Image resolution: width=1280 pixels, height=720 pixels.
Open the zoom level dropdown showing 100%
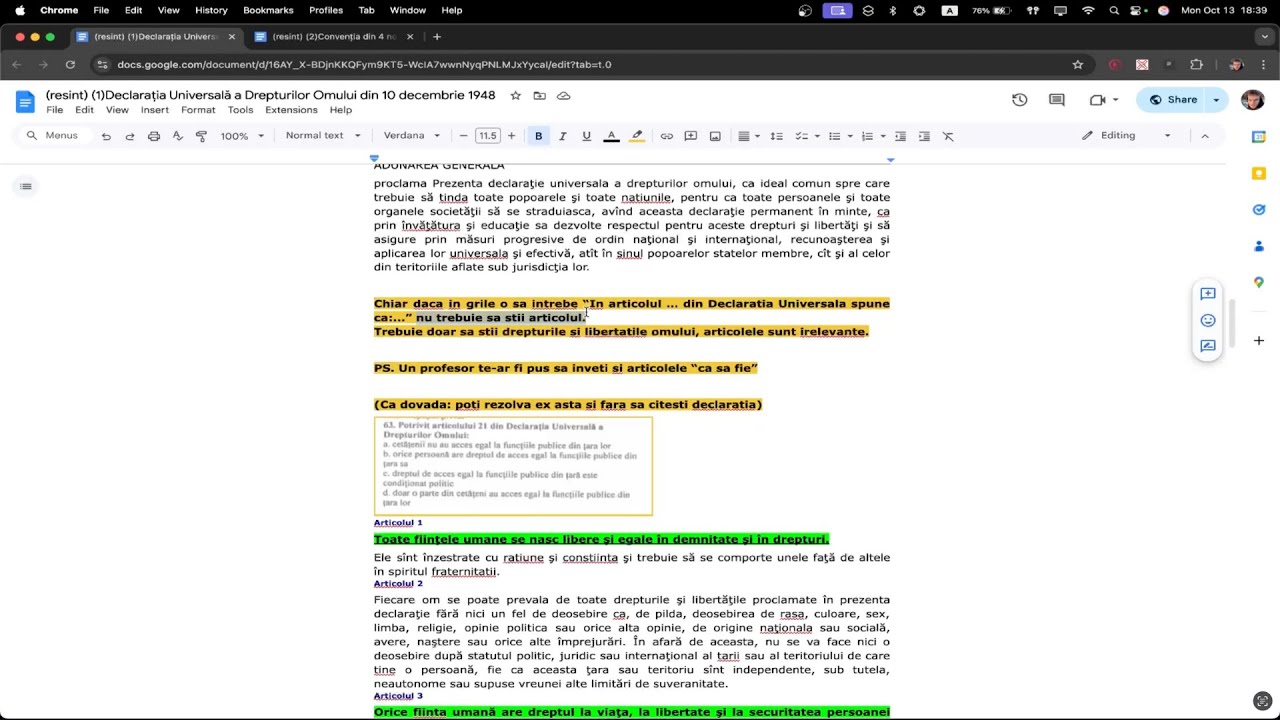(x=242, y=136)
